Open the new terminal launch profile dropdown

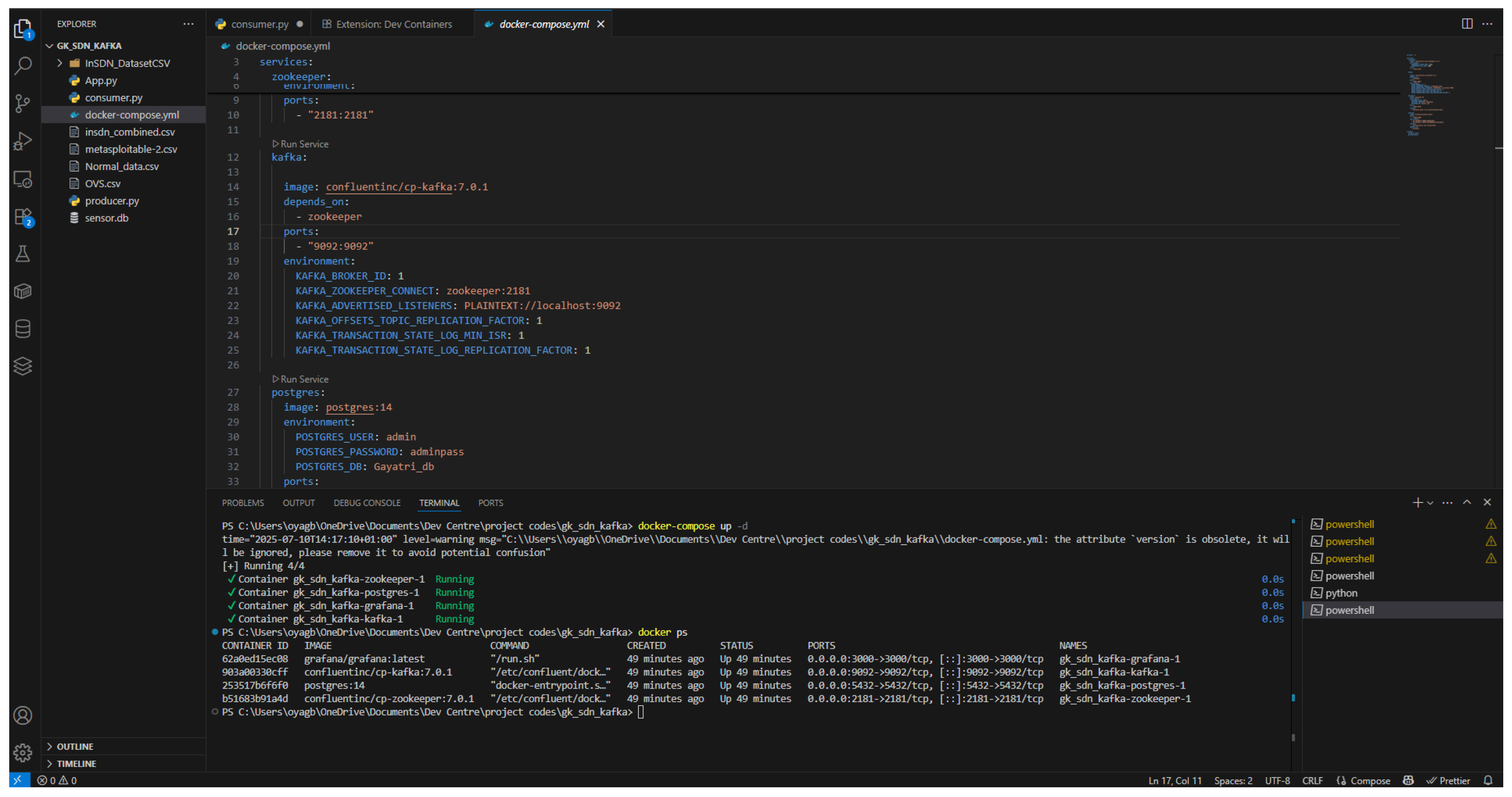(1430, 502)
